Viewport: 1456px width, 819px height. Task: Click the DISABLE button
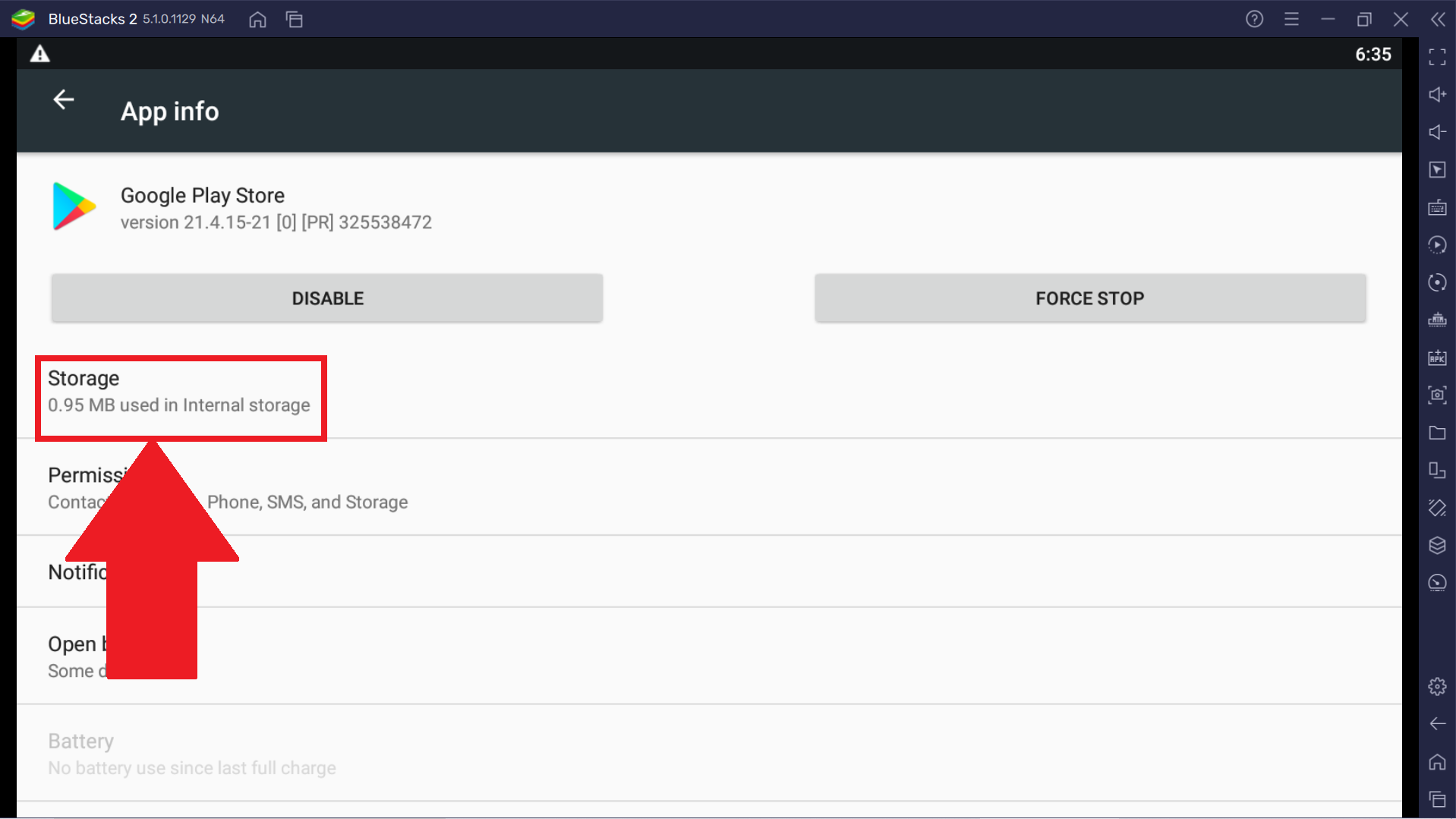click(x=327, y=298)
